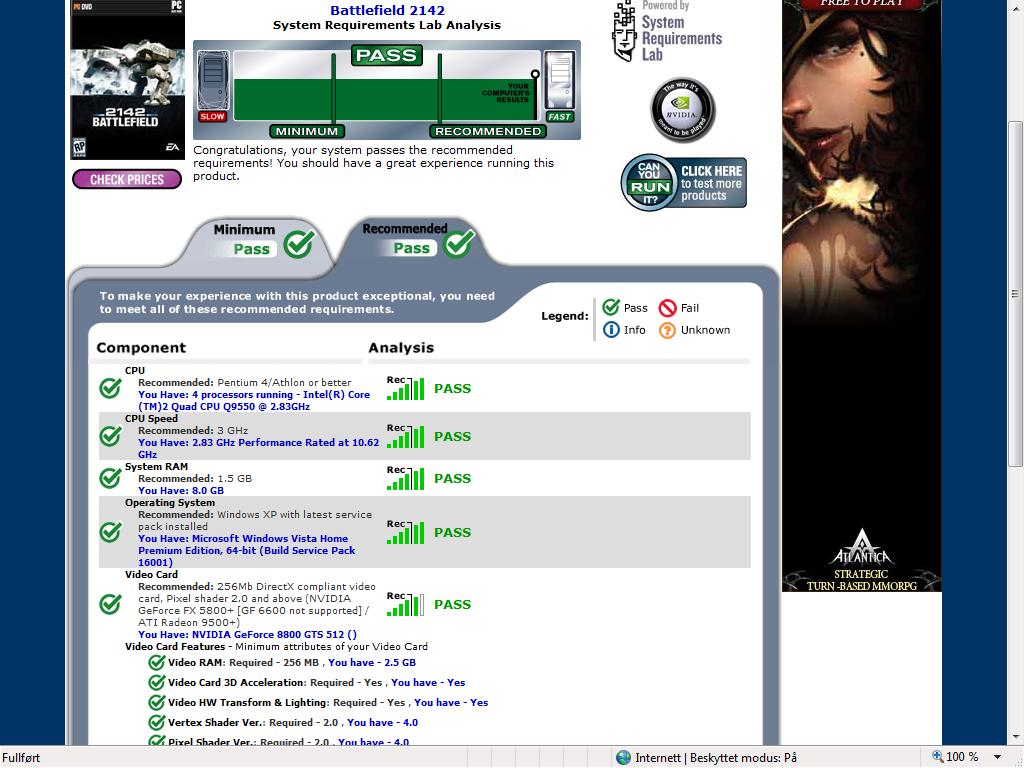The image size is (1024, 768).
Task: Click PASS result in Video Card row
Action: click(453, 604)
